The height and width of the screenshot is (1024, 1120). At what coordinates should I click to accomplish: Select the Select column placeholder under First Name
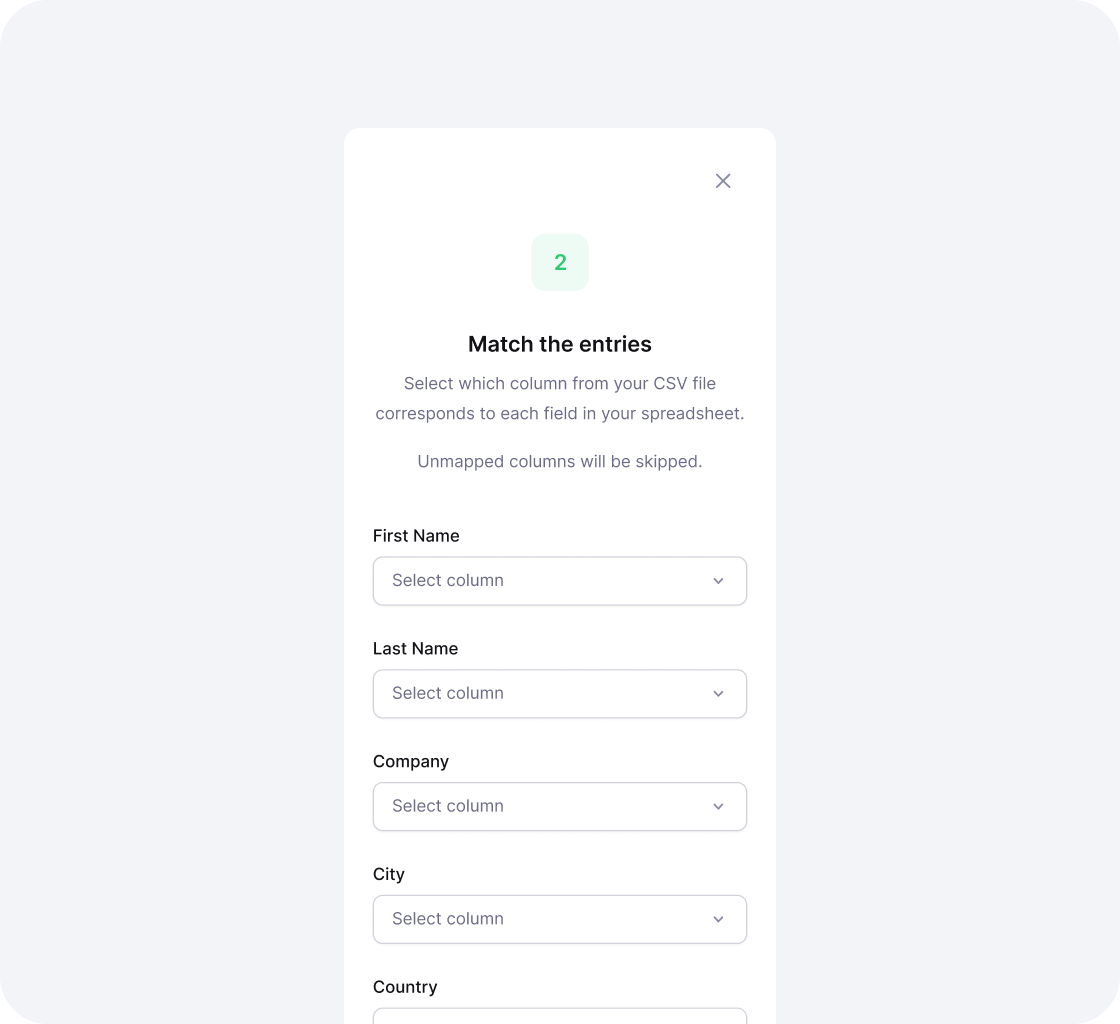pyautogui.click(x=447, y=581)
